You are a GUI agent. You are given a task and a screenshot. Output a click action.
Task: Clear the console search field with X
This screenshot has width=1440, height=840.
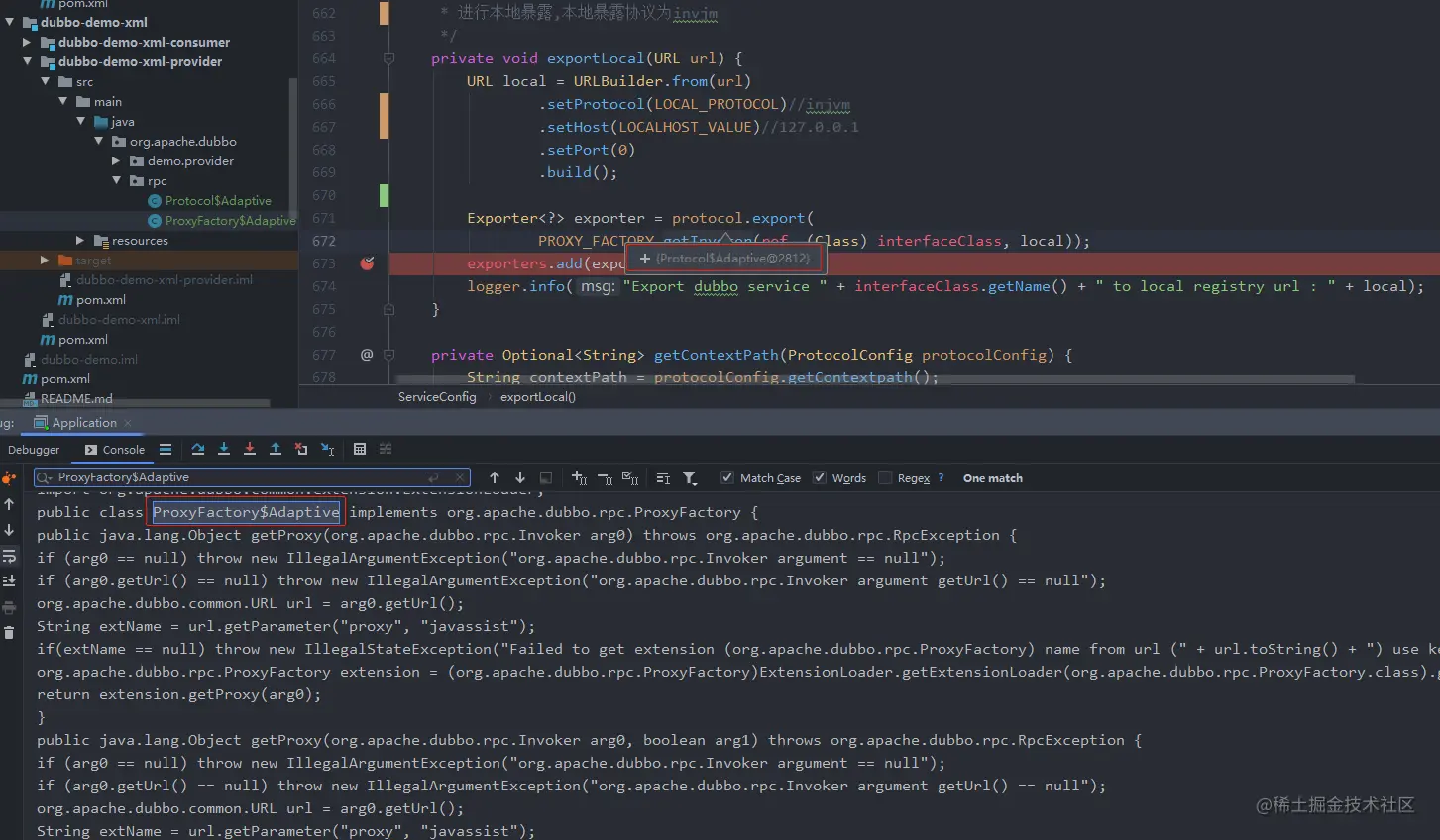tap(459, 477)
